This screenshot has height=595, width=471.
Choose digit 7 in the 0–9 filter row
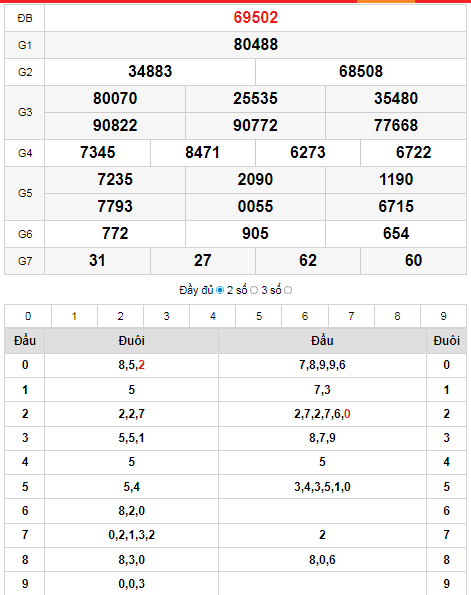point(351,316)
